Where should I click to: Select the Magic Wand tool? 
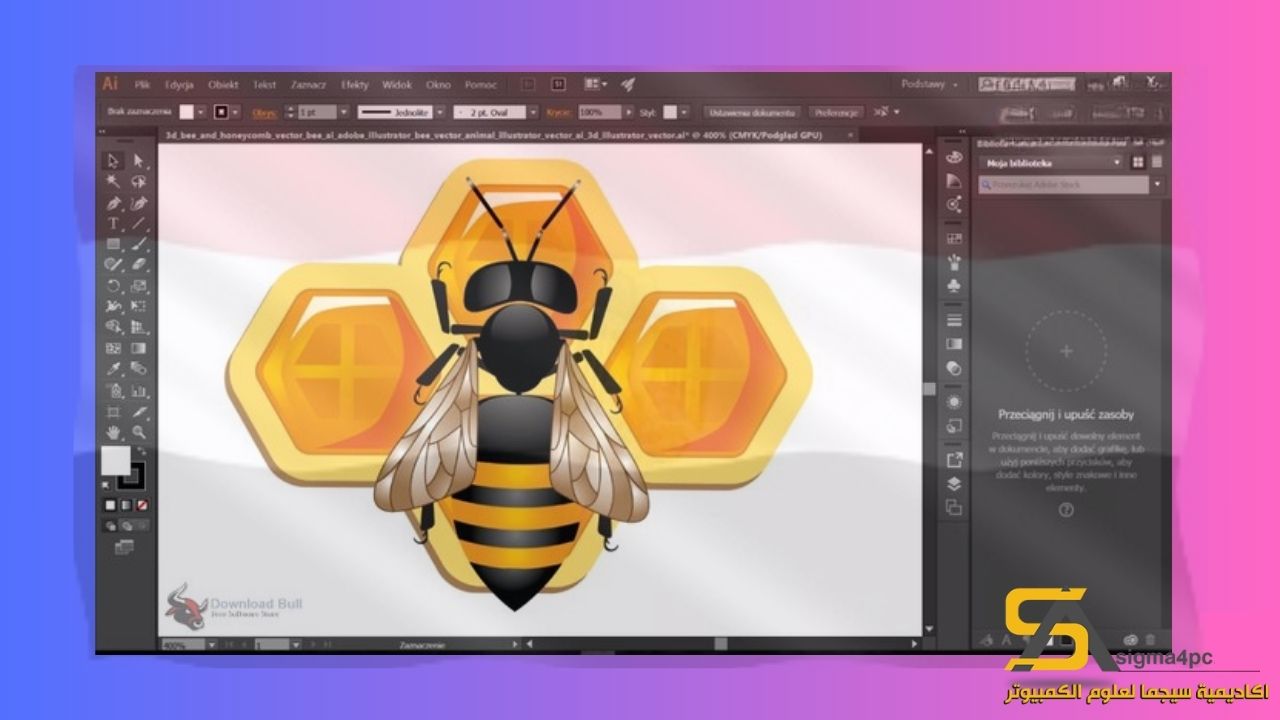(113, 181)
